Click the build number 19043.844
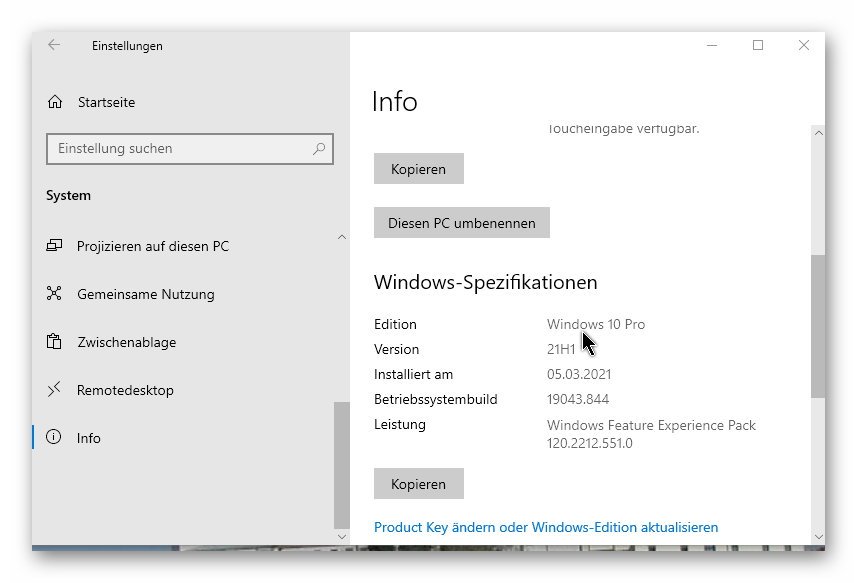Image resolution: width=857 pixels, height=583 pixels. tap(578, 399)
